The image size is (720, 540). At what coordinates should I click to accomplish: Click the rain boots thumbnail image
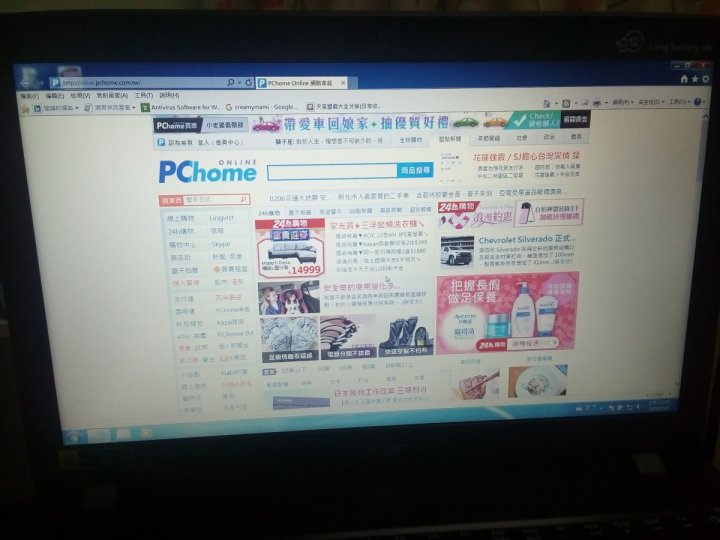click(x=406, y=335)
